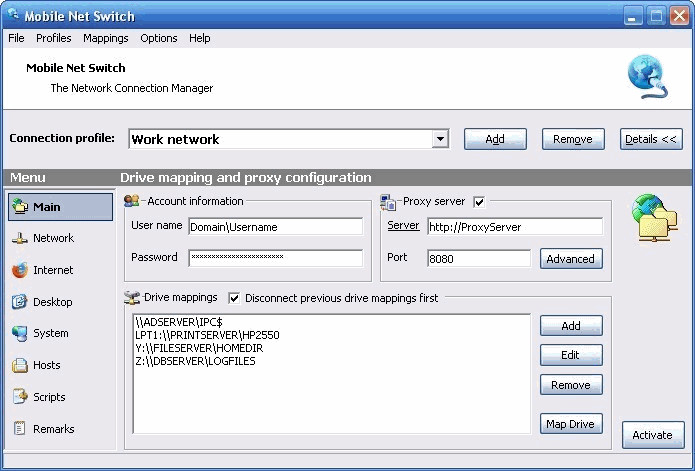695x471 pixels.
Task: Click Remove in Drive mappings
Action: pos(571,385)
